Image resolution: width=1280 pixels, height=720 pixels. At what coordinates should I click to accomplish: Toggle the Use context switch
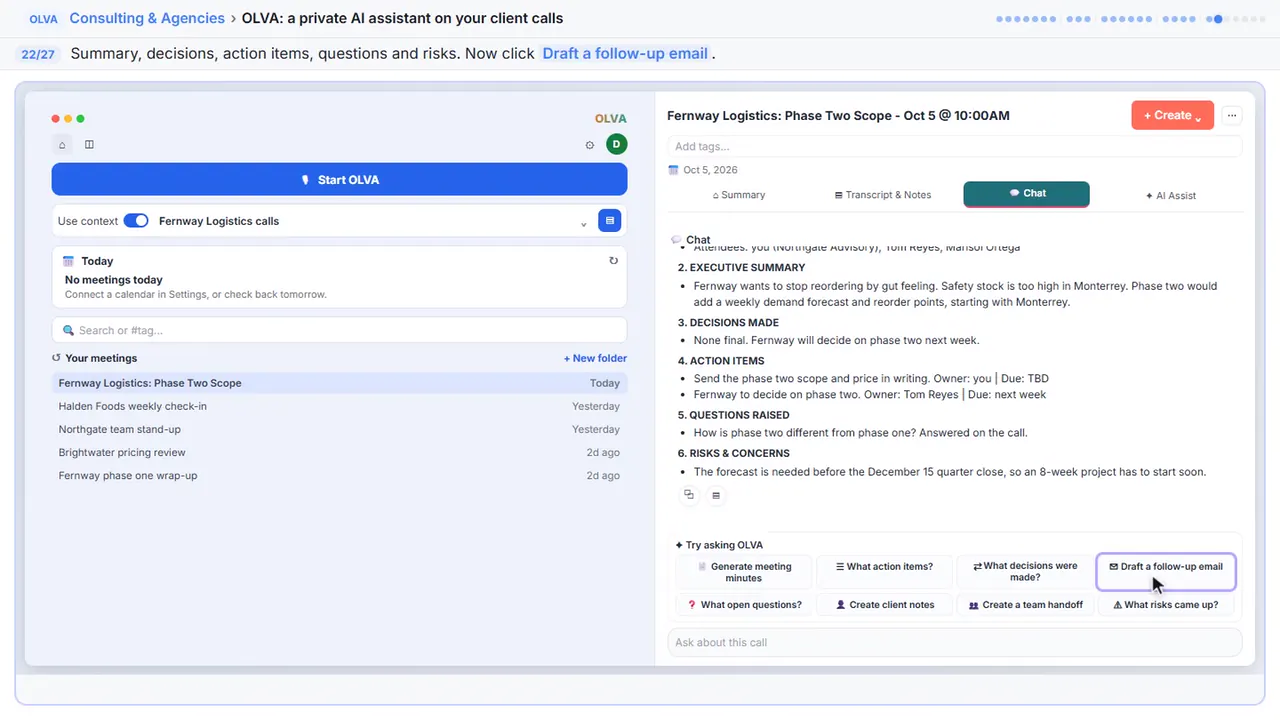pyautogui.click(x=136, y=221)
